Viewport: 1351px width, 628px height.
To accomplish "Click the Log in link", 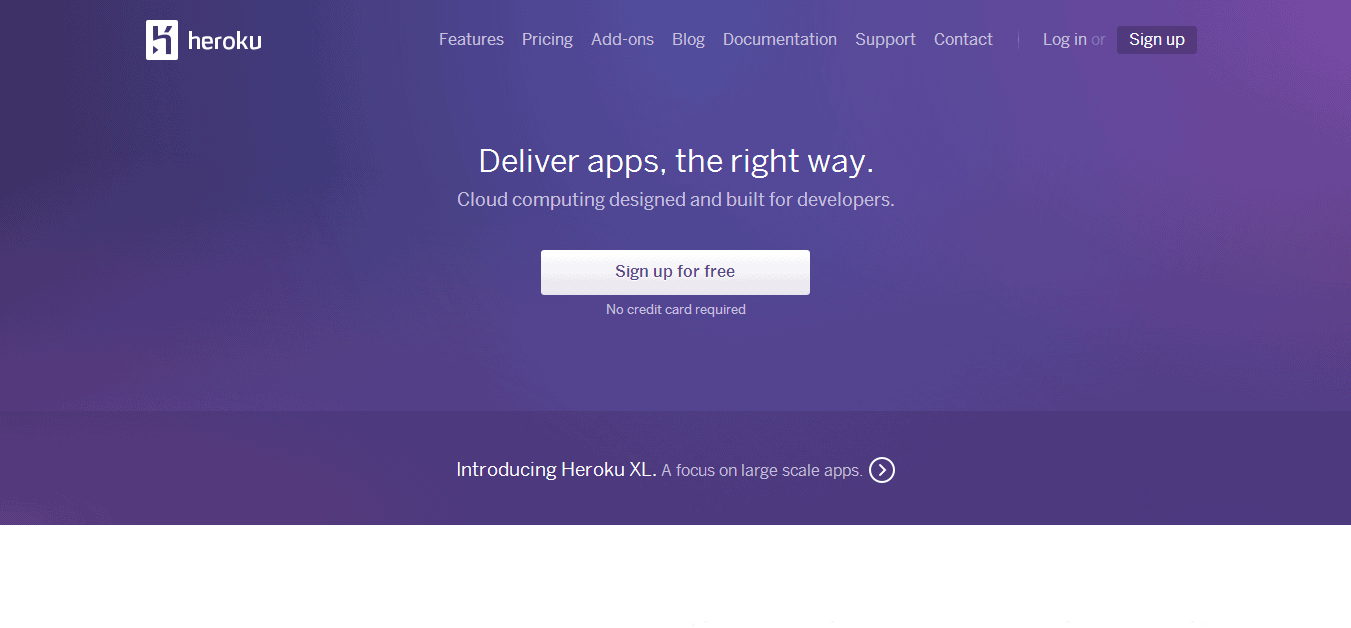I will point(1064,40).
